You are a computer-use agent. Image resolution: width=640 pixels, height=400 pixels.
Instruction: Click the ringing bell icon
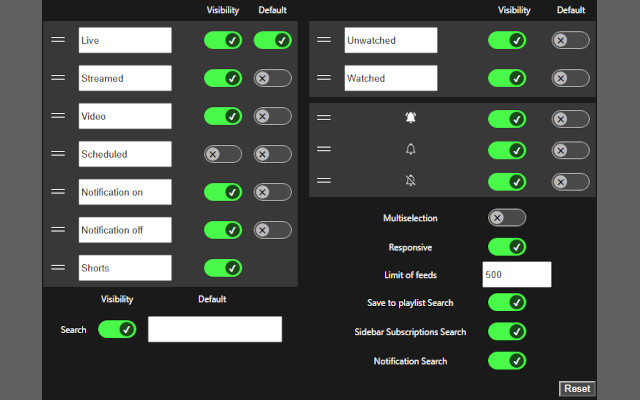(x=411, y=118)
